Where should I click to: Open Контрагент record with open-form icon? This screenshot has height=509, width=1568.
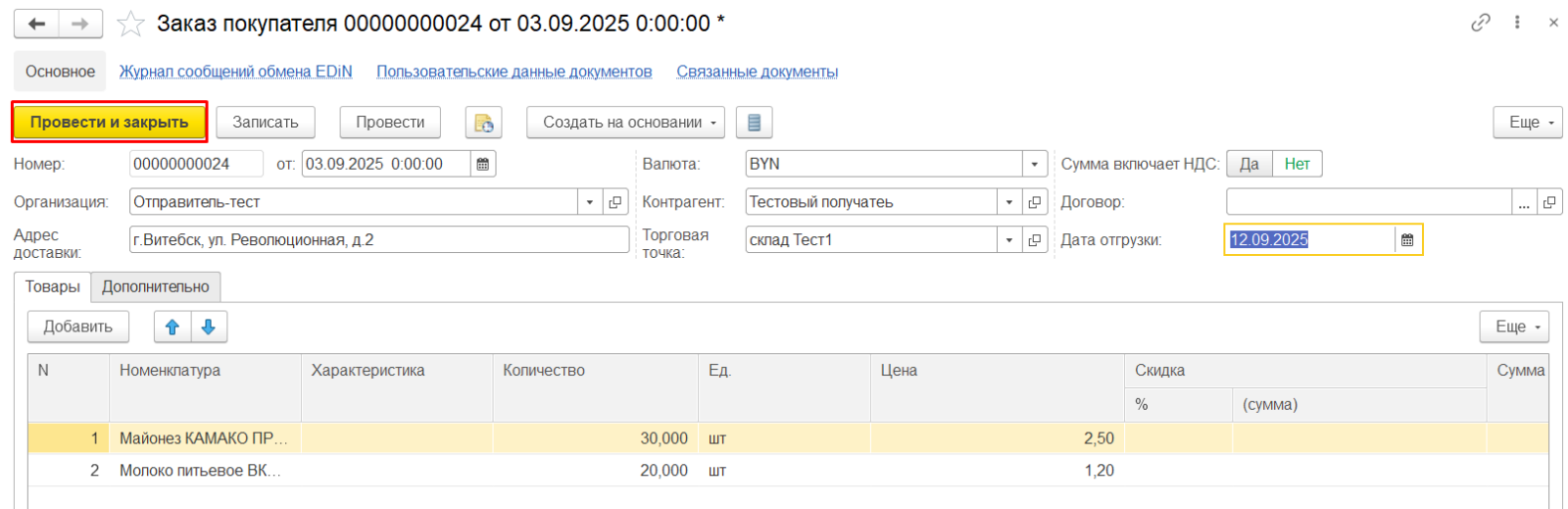tap(1035, 202)
